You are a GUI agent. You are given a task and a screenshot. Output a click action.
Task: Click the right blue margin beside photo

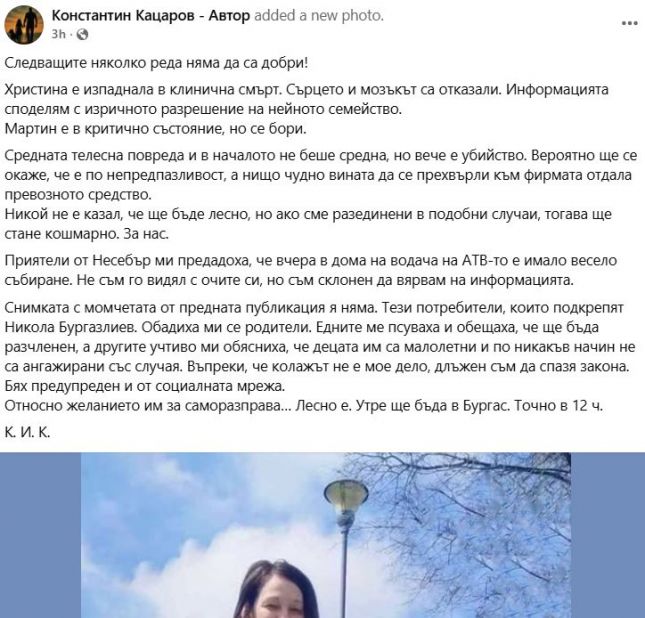[x=608, y=535]
